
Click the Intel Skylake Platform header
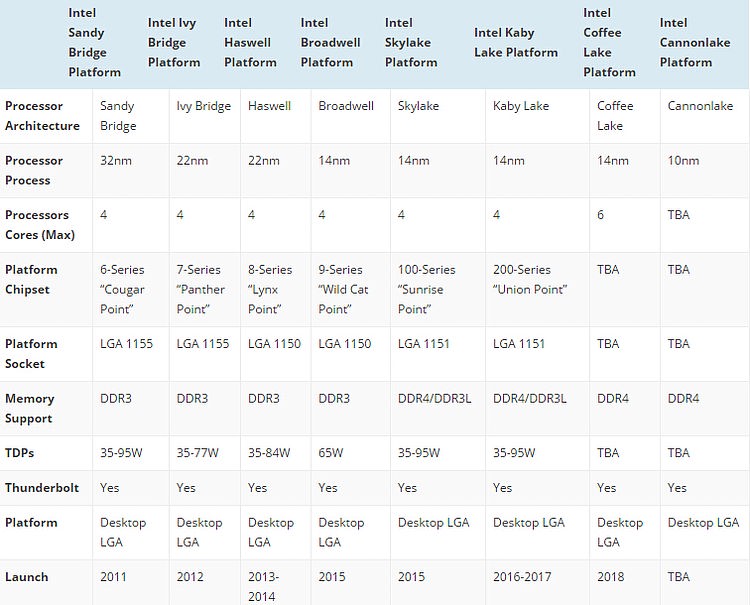click(411, 43)
